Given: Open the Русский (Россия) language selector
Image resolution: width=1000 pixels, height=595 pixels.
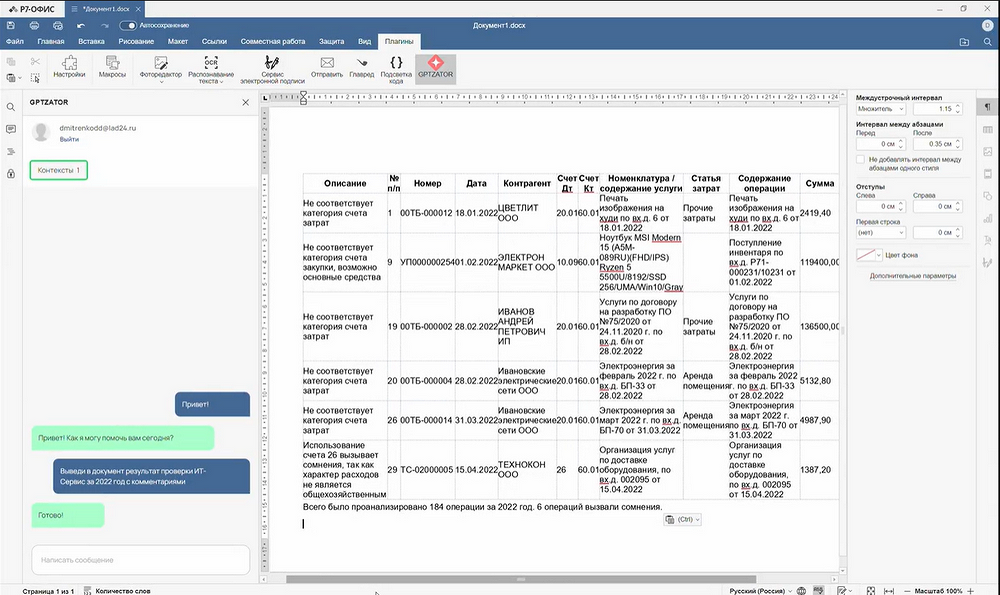Looking at the screenshot, I should point(760,591).
